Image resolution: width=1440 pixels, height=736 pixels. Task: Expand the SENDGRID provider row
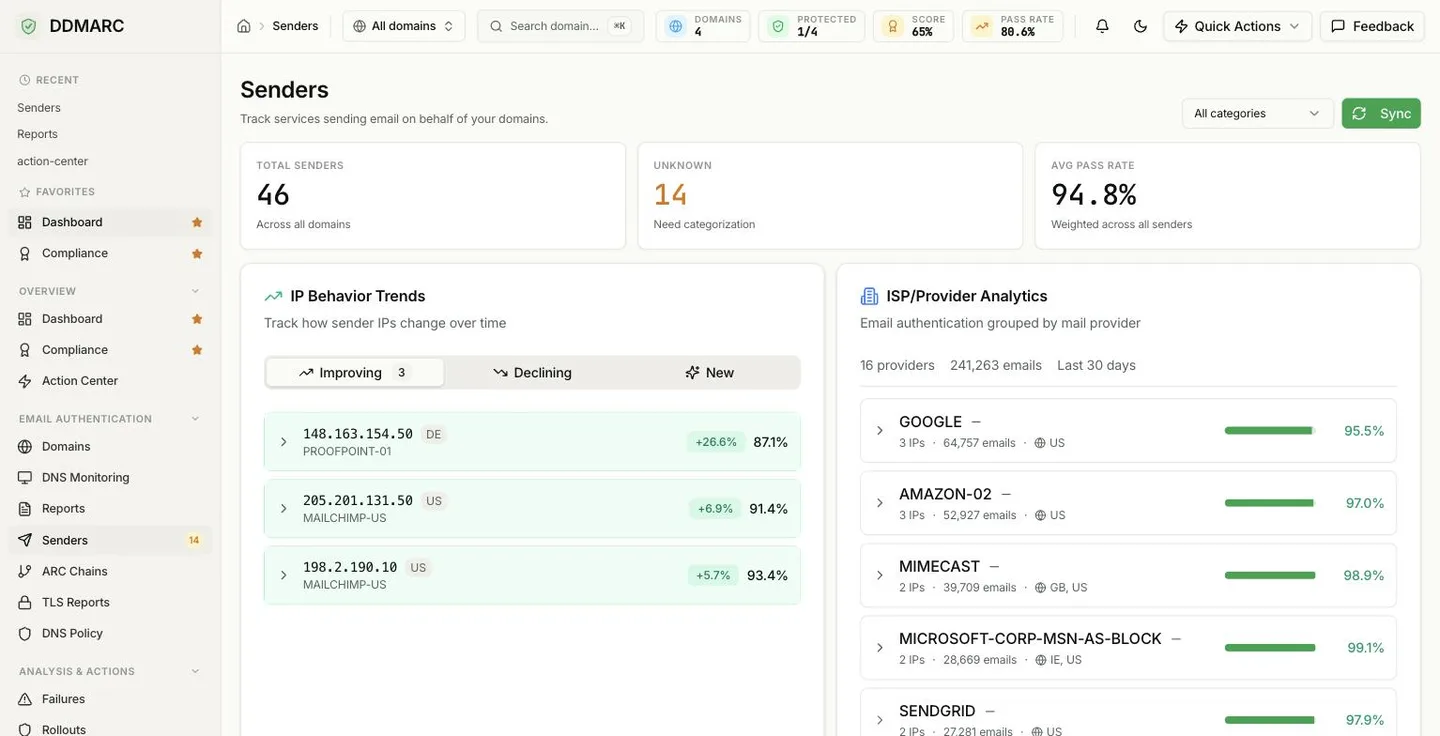[x=880, y=720]
